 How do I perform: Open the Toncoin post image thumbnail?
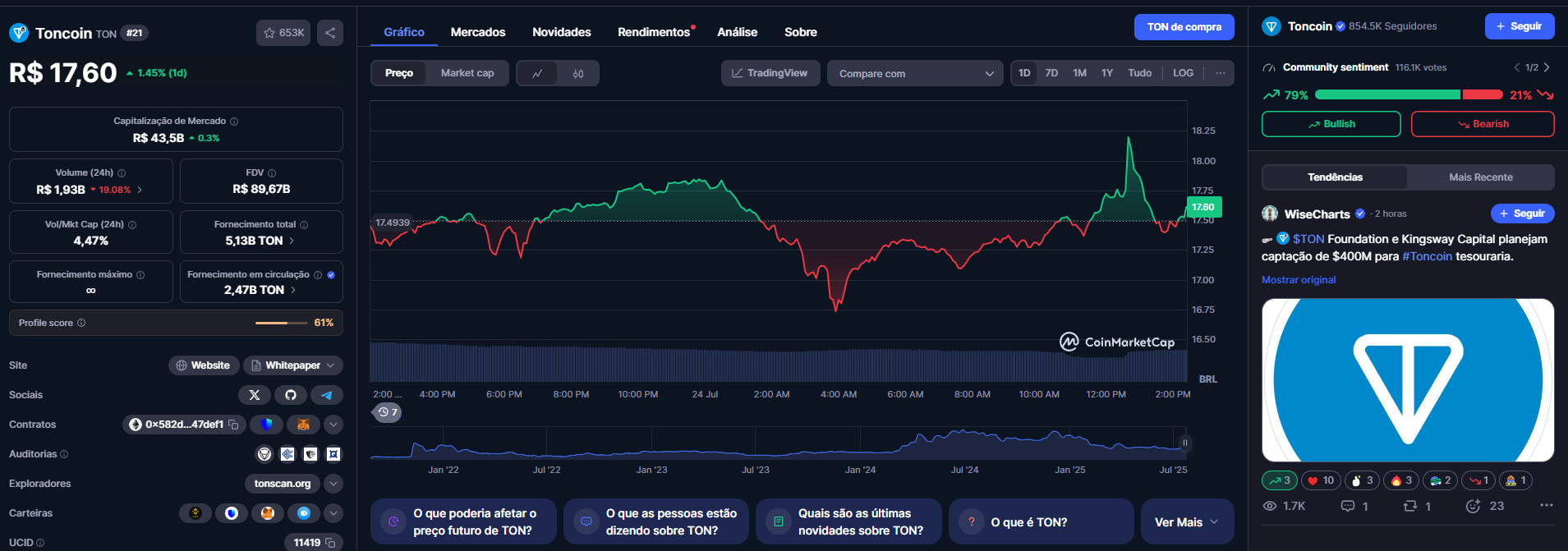click(x=1408, y=380)
